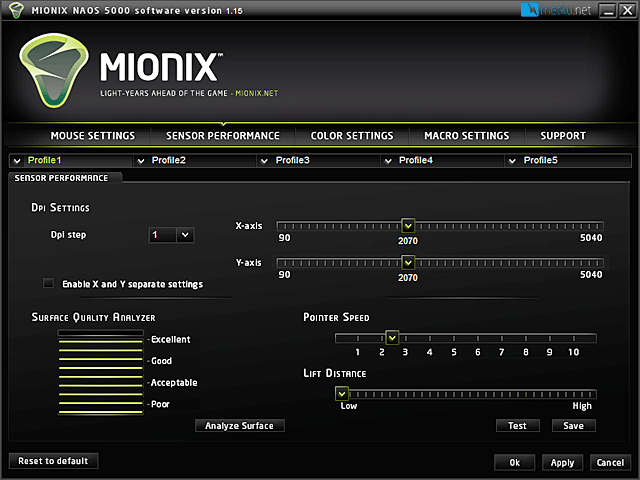Viewport: 640px width, 480px height.
Task: Expand the Profile4 dropdown arrow
Action: (388, 161)
